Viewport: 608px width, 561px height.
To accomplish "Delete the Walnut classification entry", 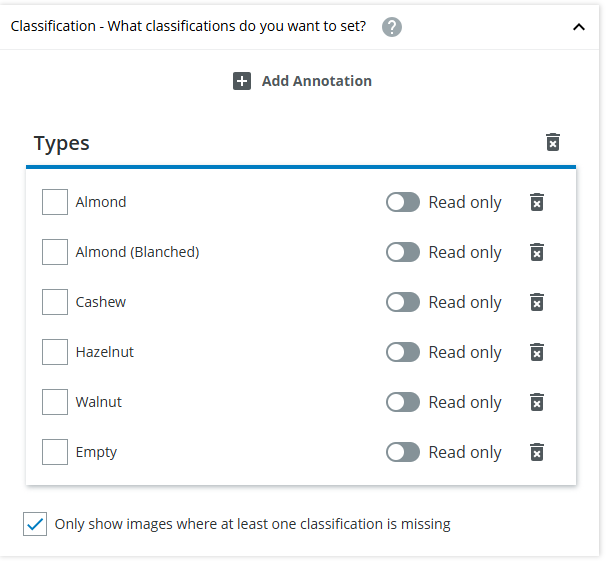I will pyautogui.click(x=537, y=402).
